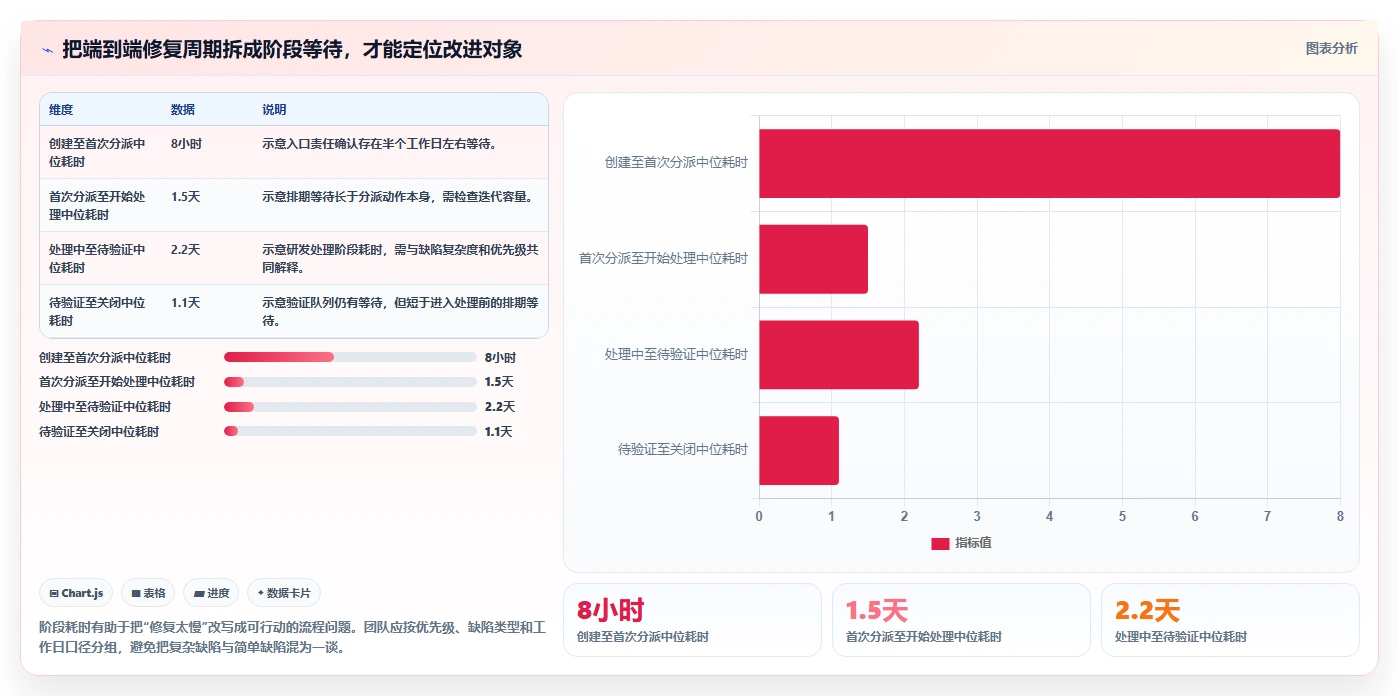Click the lightning icon beside the page title
1399x696 pixels.
coord(47,50)
